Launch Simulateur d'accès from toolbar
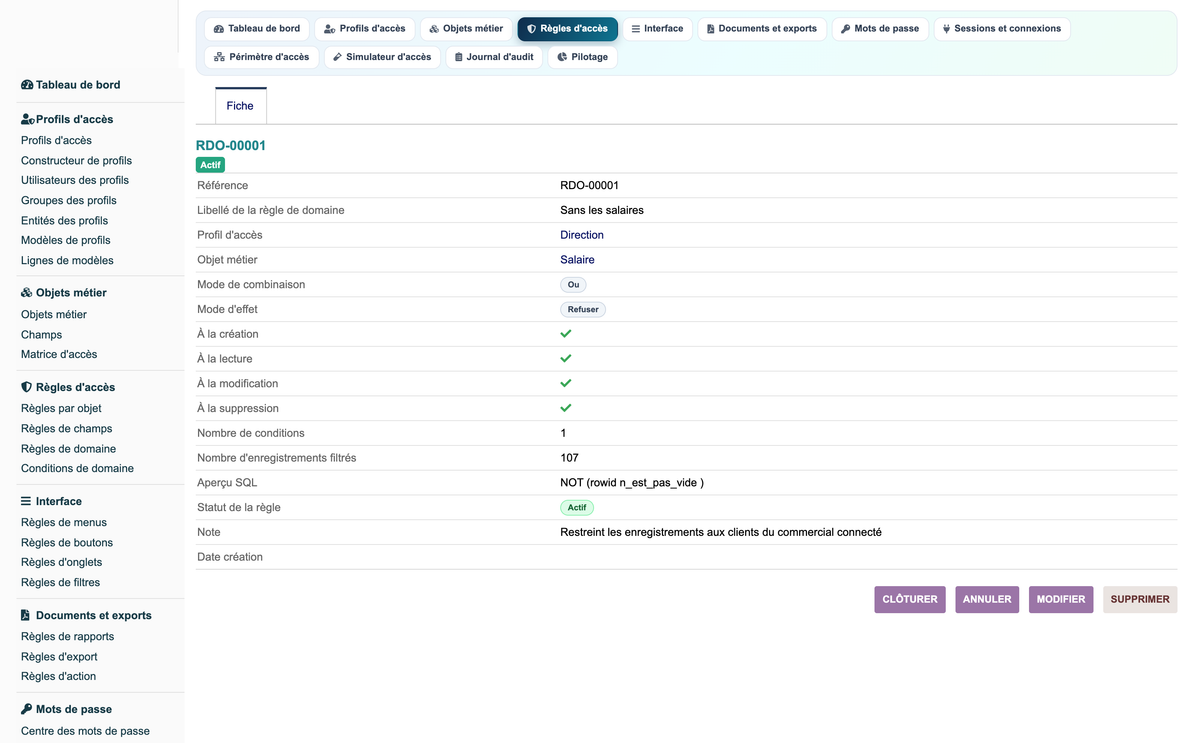1200x743 pixels. [x=382, y=57]
